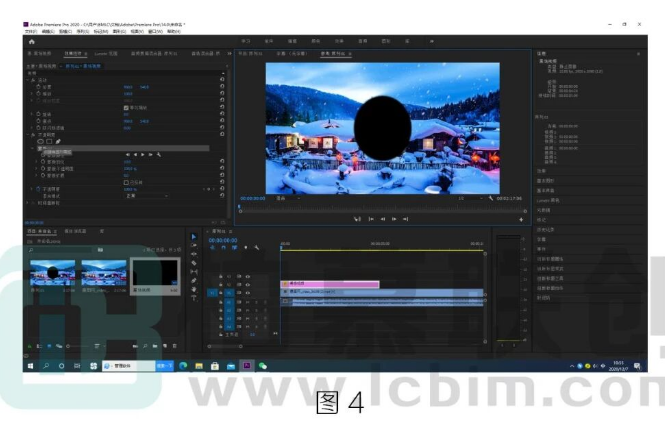Viewport: 665px width, 429px height.
Task: Switch to the Effect Controls tab
Action: (x=73, y=53)
